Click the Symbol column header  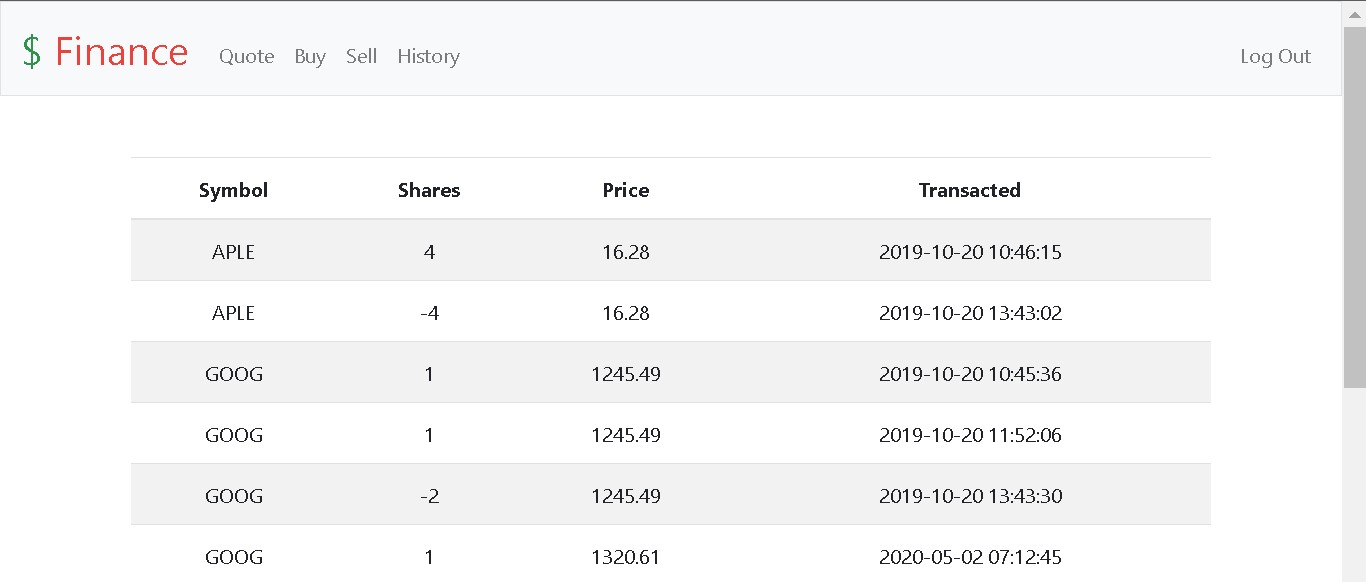[233, 190]
